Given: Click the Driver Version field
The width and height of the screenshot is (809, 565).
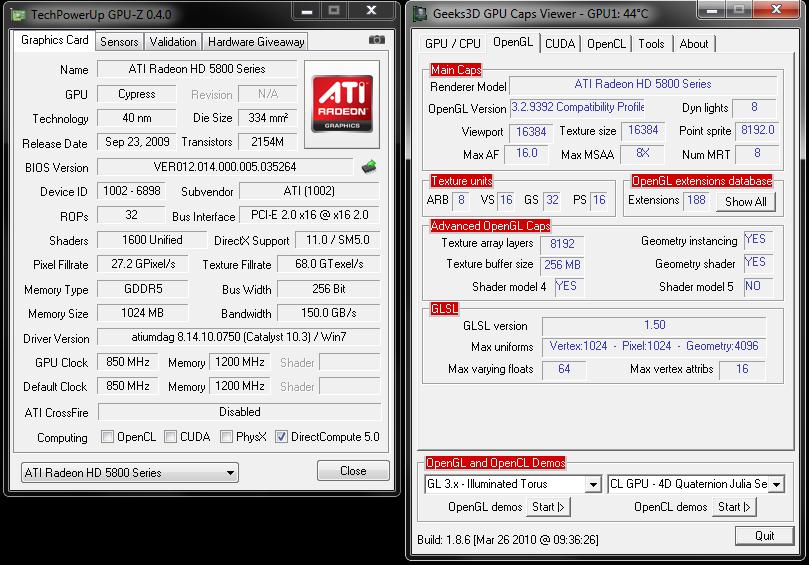Looking at the screenshot, I should tap(239, 337).
